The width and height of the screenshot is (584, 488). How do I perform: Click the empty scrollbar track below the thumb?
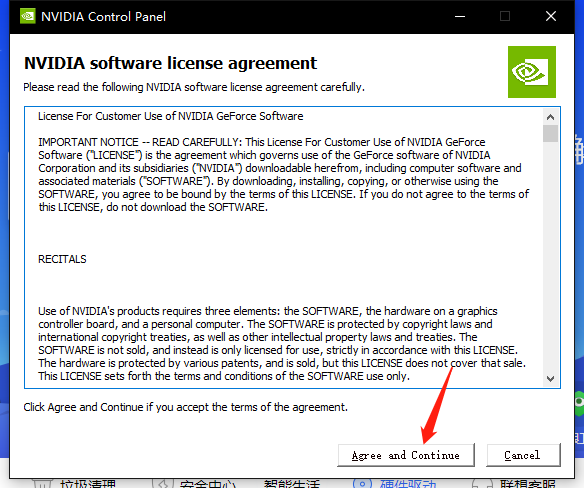(x=550, y=256)
